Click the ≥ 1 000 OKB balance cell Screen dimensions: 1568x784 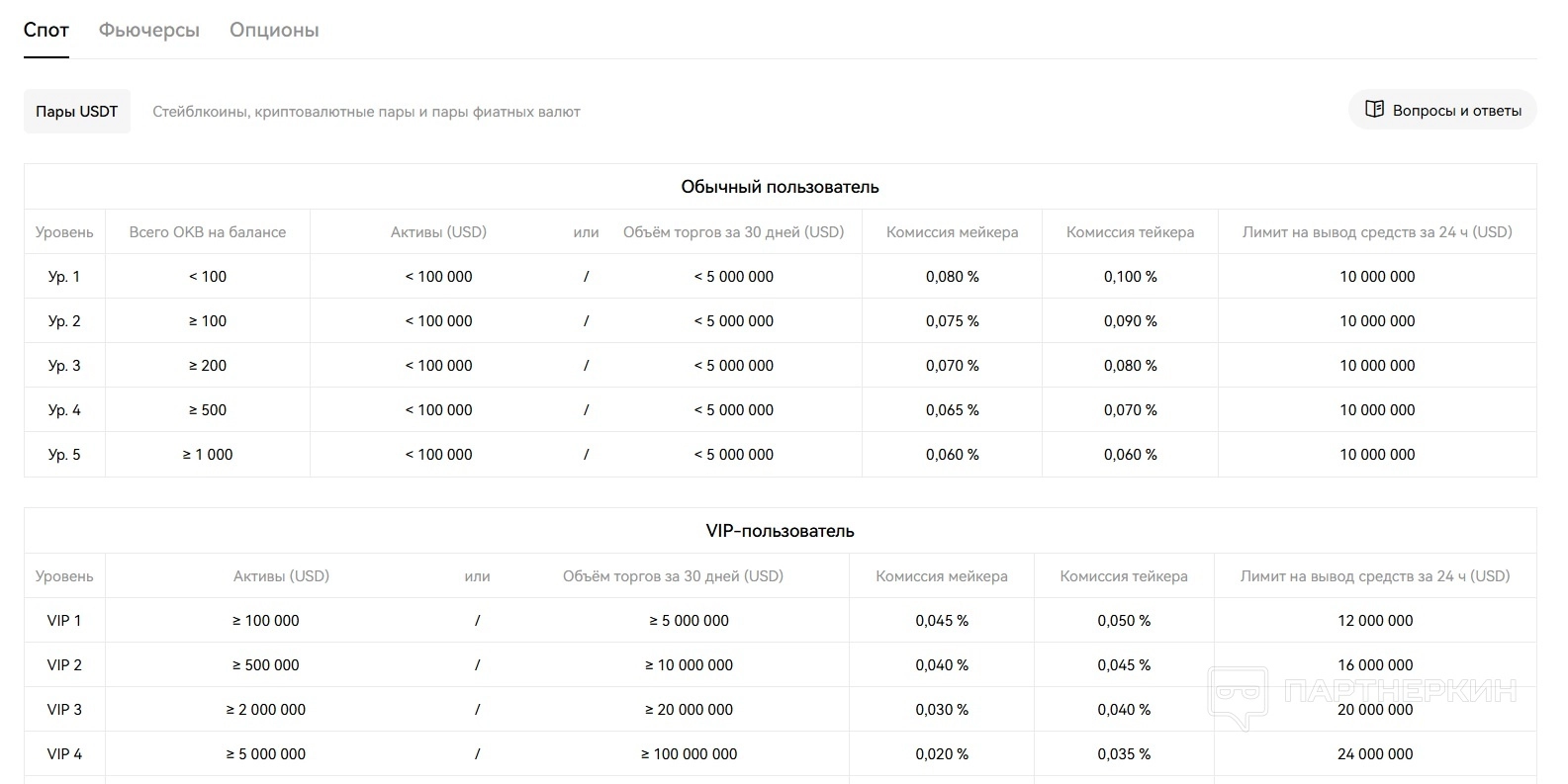point(208,455)
